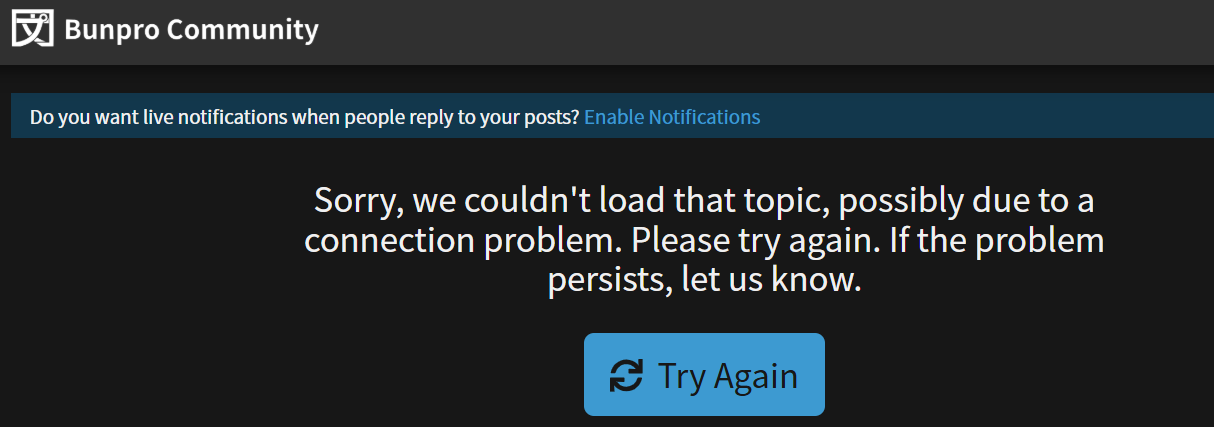
Task: Click the word "Bunpro" in the header
Action: coord(110,30)
